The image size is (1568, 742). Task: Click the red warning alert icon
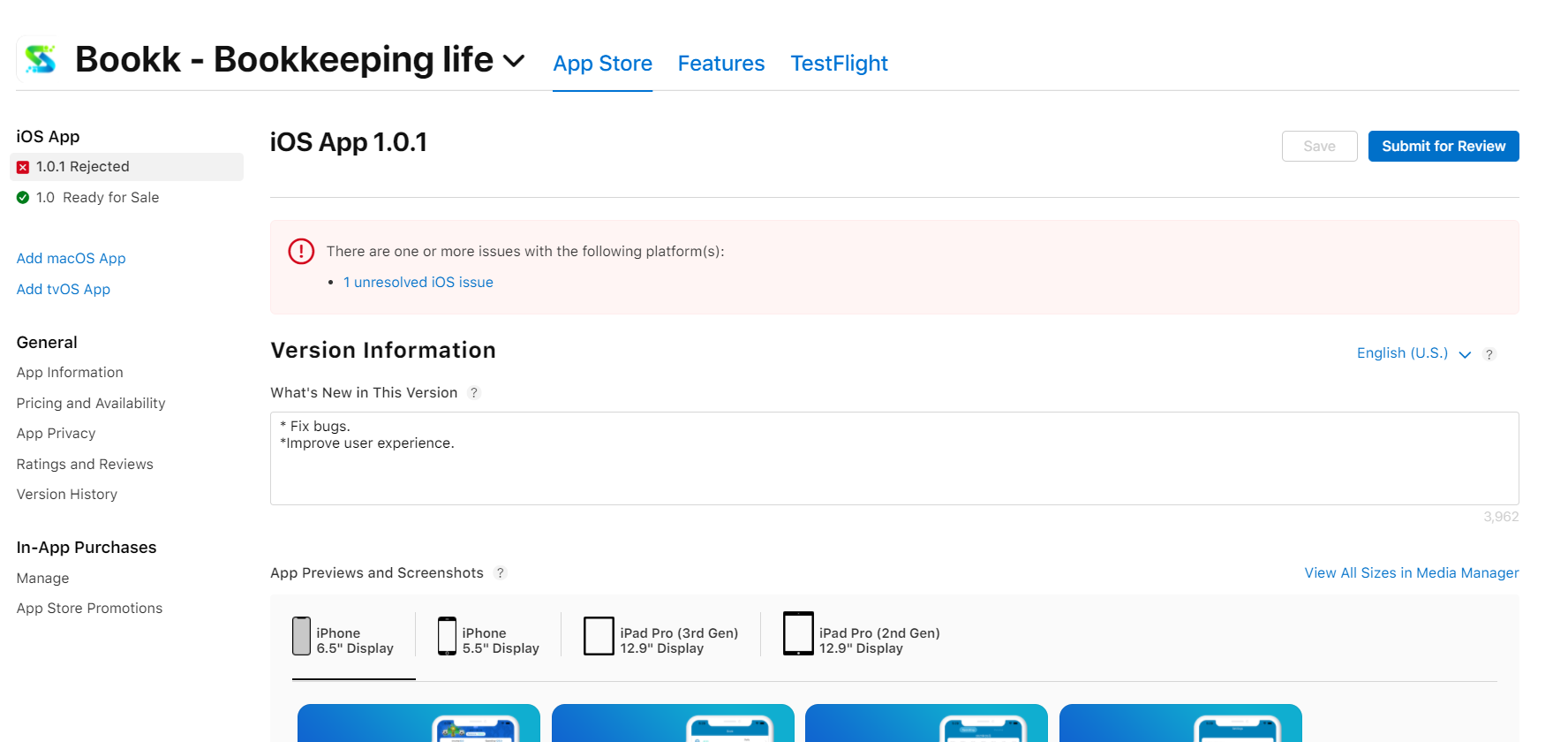coord(301,252)
